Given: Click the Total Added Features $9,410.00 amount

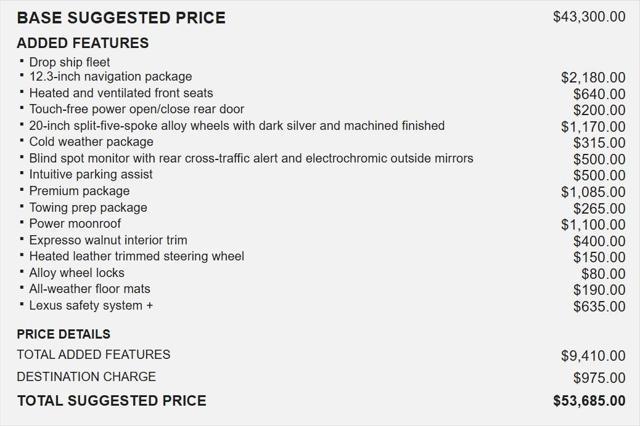Looking at the screenshot, I should [593, 356].
